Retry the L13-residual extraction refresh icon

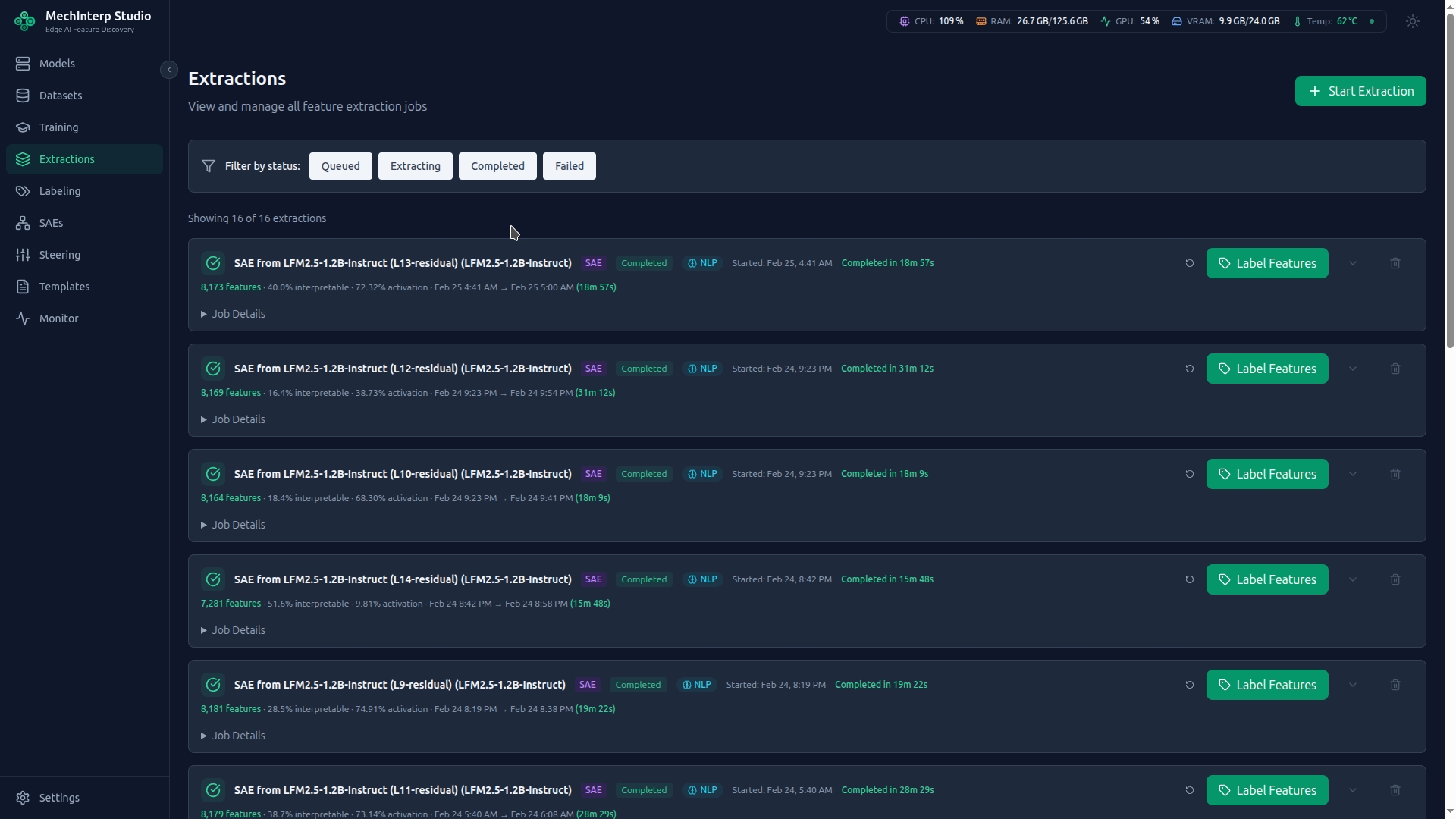tap(1190, 263)
